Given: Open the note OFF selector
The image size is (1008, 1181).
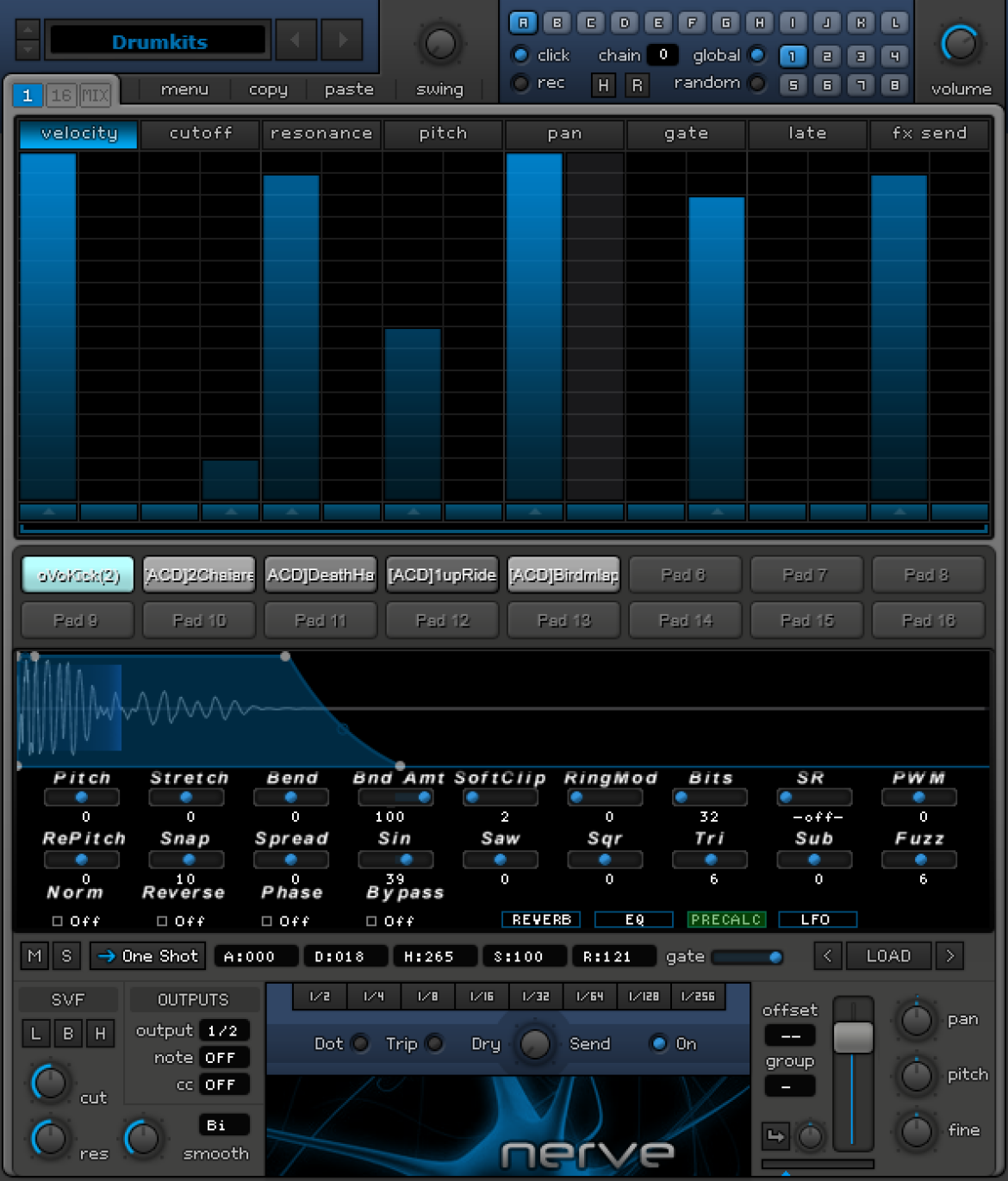Looking at the screenshot, I should 223,1057.
